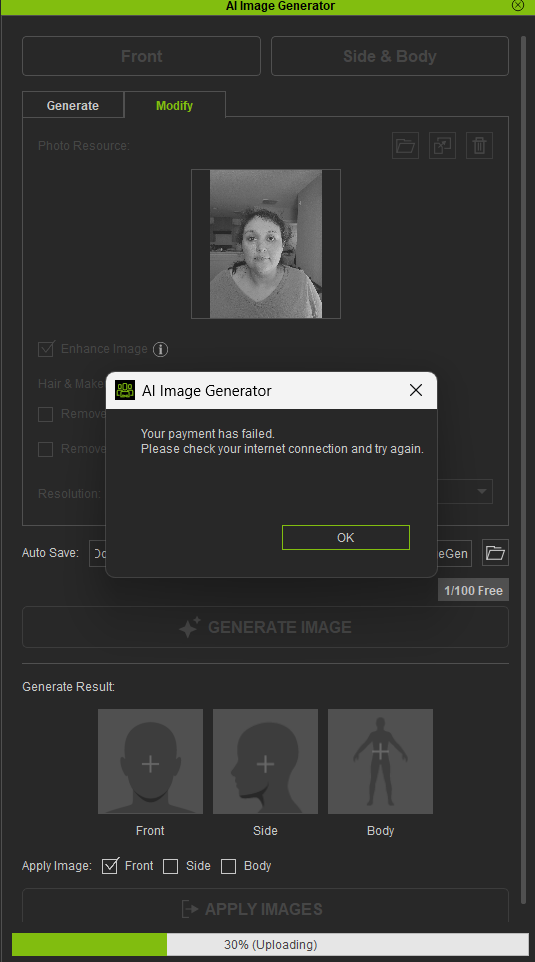Click the Enhance Image info icon
The height and width of the screenshot is (962, 535).
point(160,350)
